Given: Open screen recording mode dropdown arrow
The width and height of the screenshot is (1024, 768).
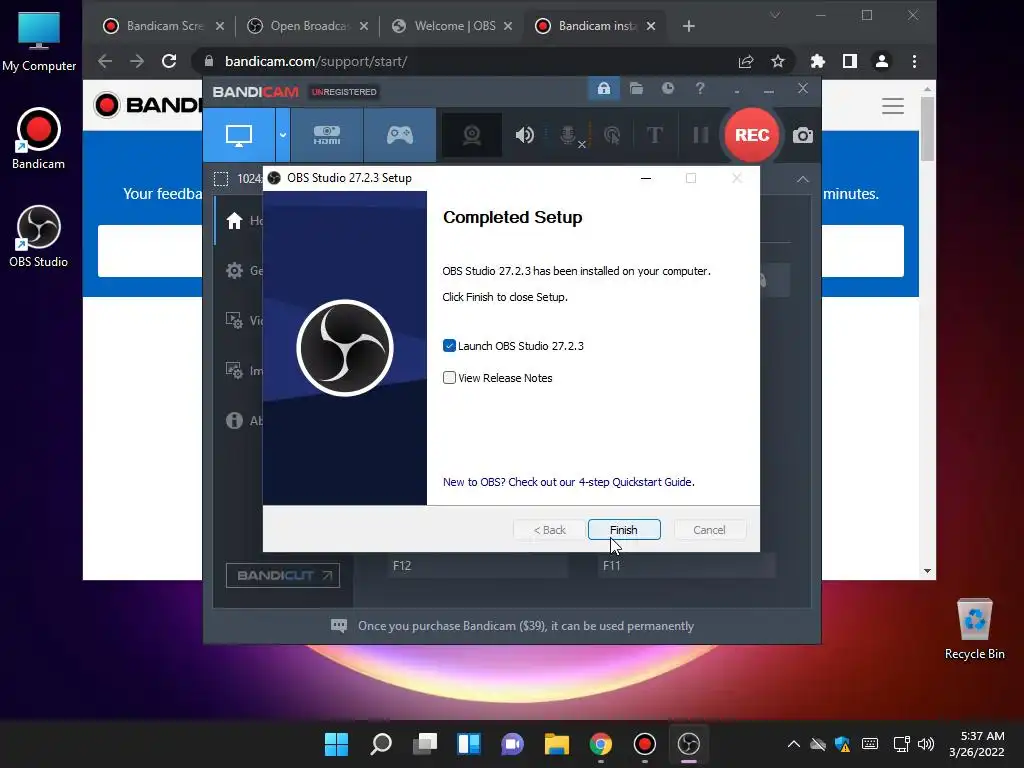Looking at the screenshot, I should pos(283,135).
